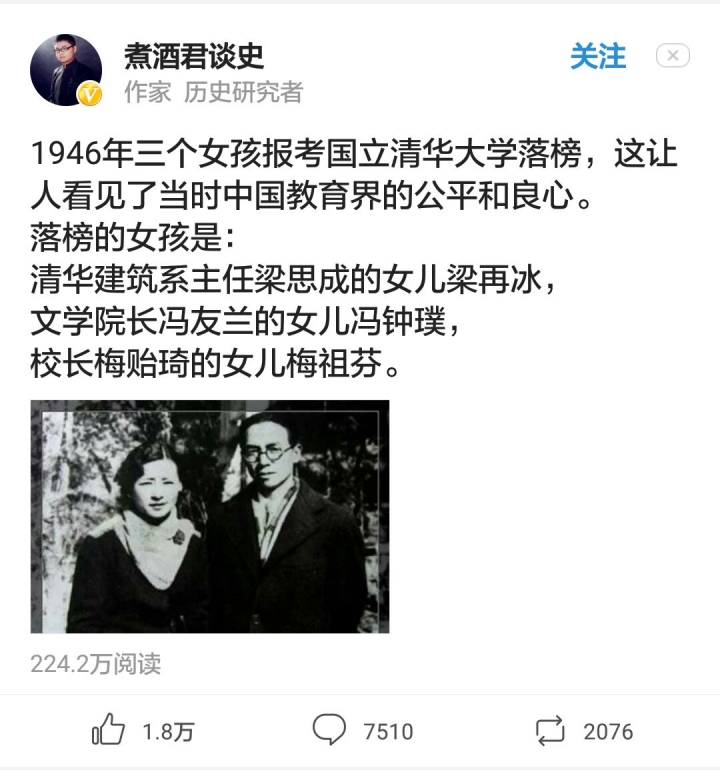
Task: Click the line mentioning 冯钟璞
Action: coord(246,322)
